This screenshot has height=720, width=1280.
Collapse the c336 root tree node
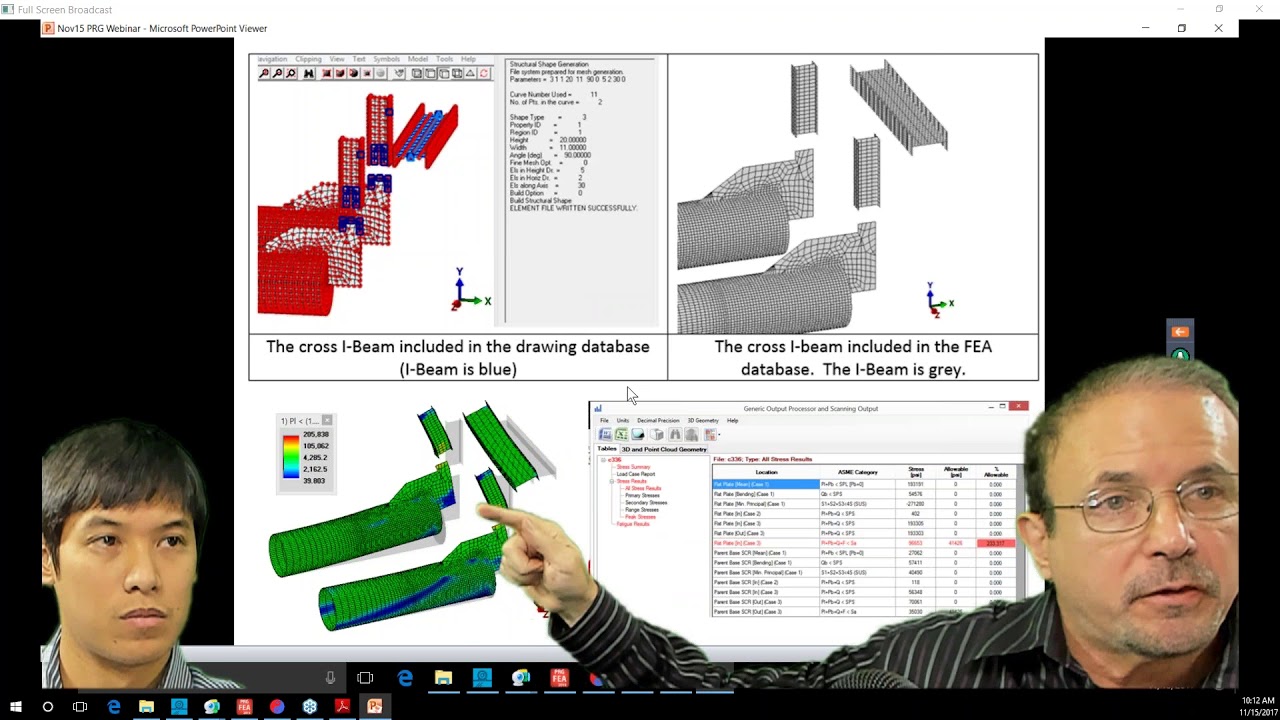click(x=603, y=460)
